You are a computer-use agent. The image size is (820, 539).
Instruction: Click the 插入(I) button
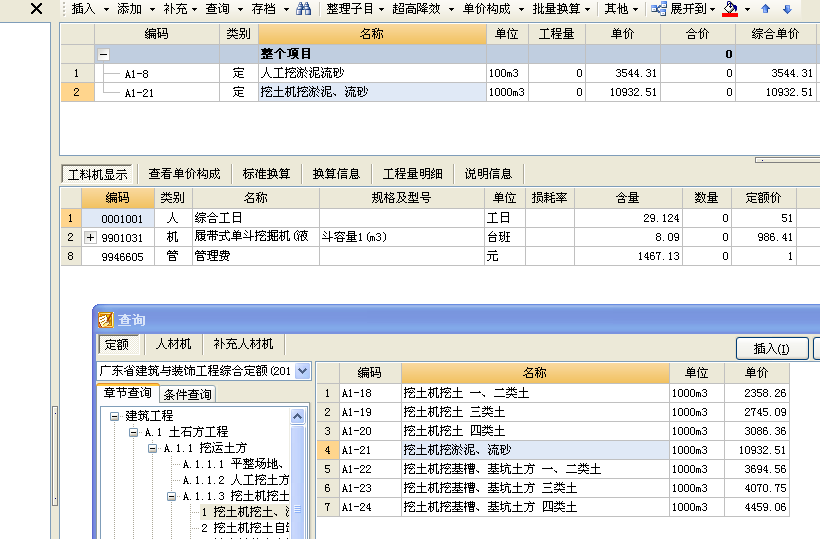[772, 349]
